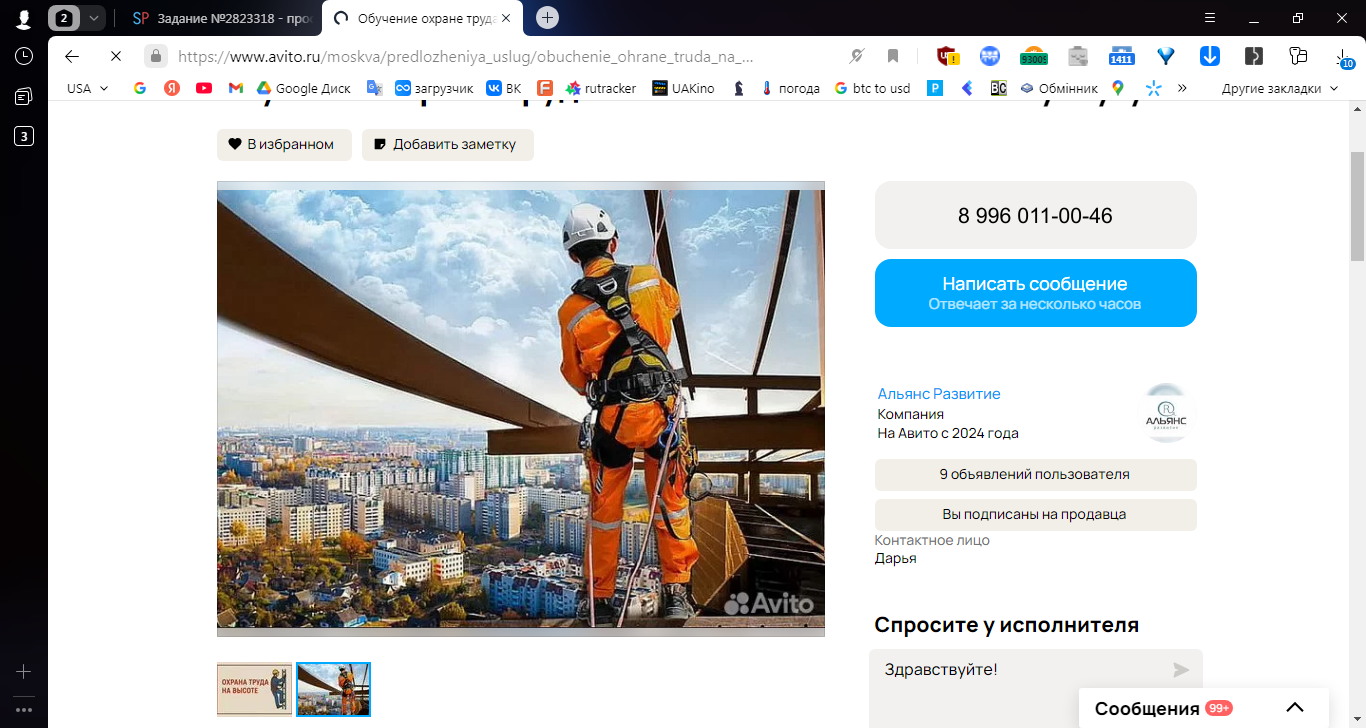Expand the Другие закладки folder
Viewport: 1366px width, 728px height.
tap(1279, 88)
